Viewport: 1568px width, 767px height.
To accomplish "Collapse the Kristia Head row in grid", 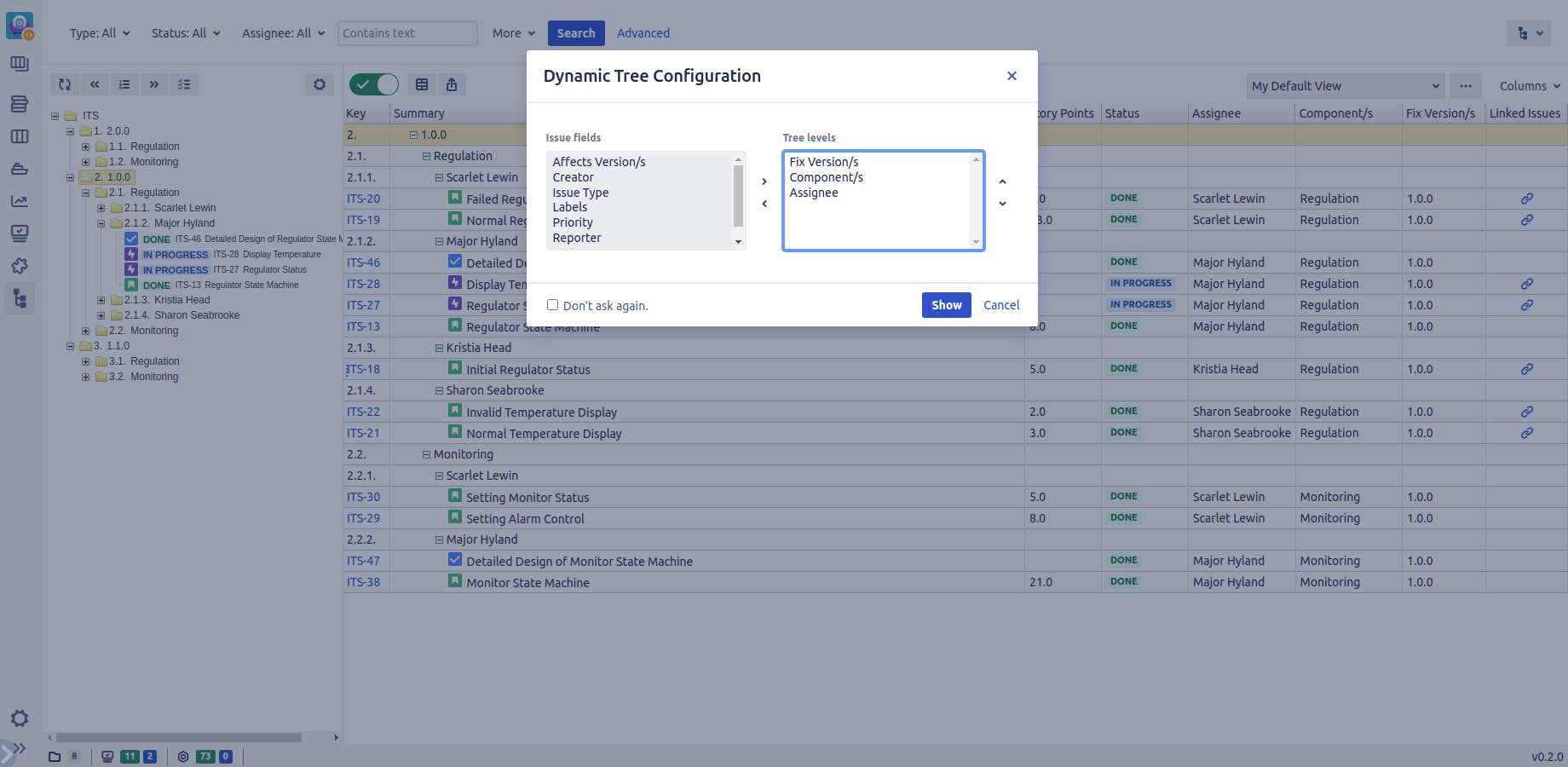I will pos(440,348).
